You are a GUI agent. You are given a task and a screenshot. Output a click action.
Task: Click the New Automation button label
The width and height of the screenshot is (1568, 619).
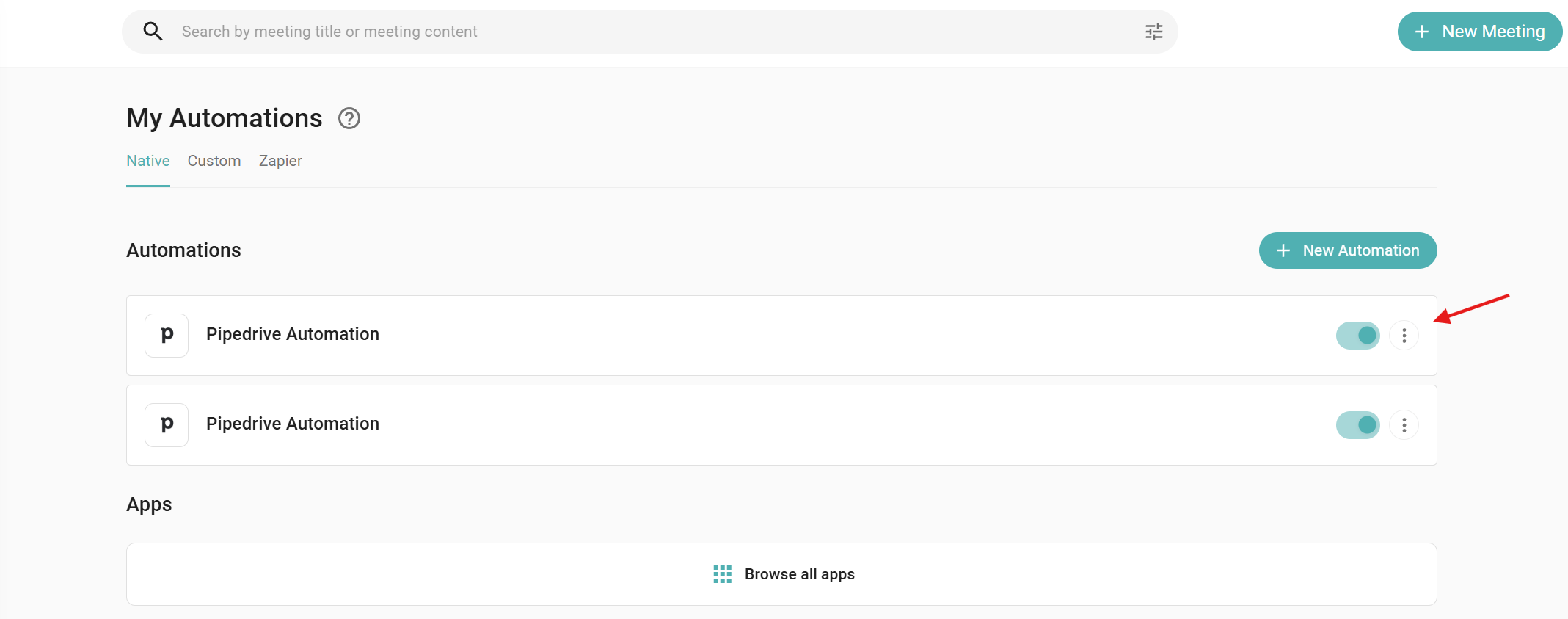click(1360, 250)
